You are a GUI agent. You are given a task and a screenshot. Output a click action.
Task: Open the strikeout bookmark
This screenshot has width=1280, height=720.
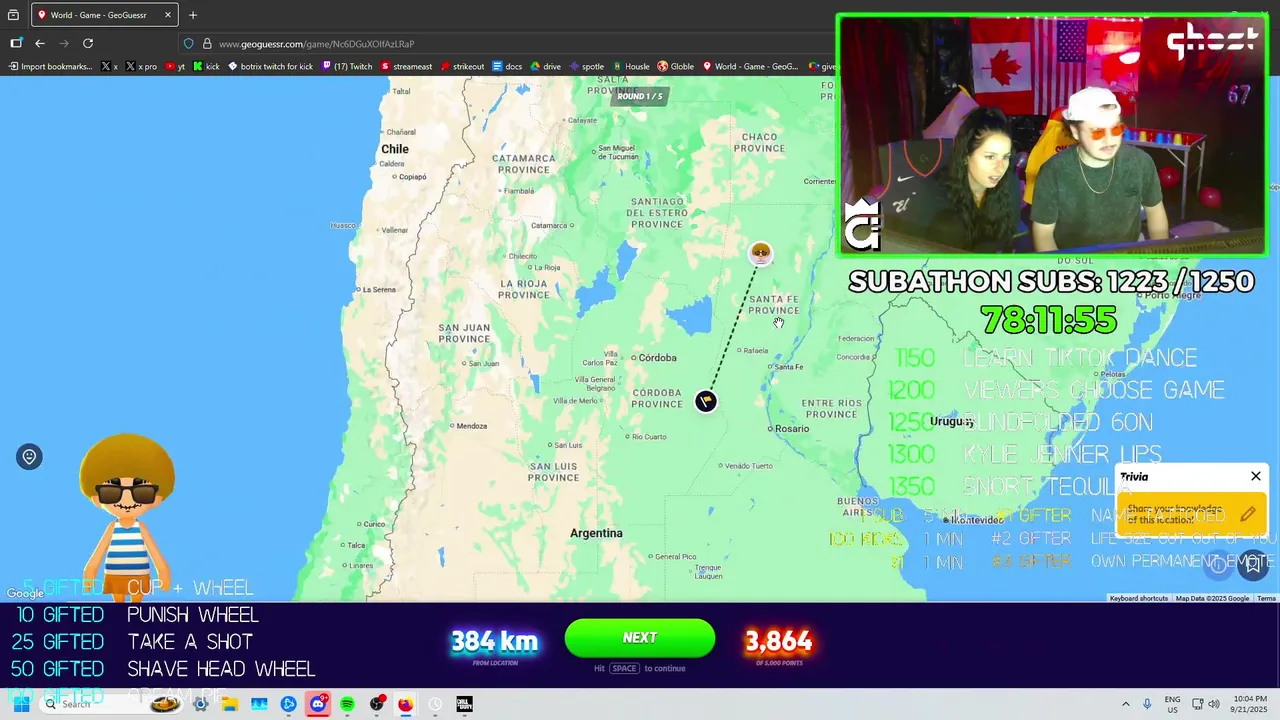(462, 67)
